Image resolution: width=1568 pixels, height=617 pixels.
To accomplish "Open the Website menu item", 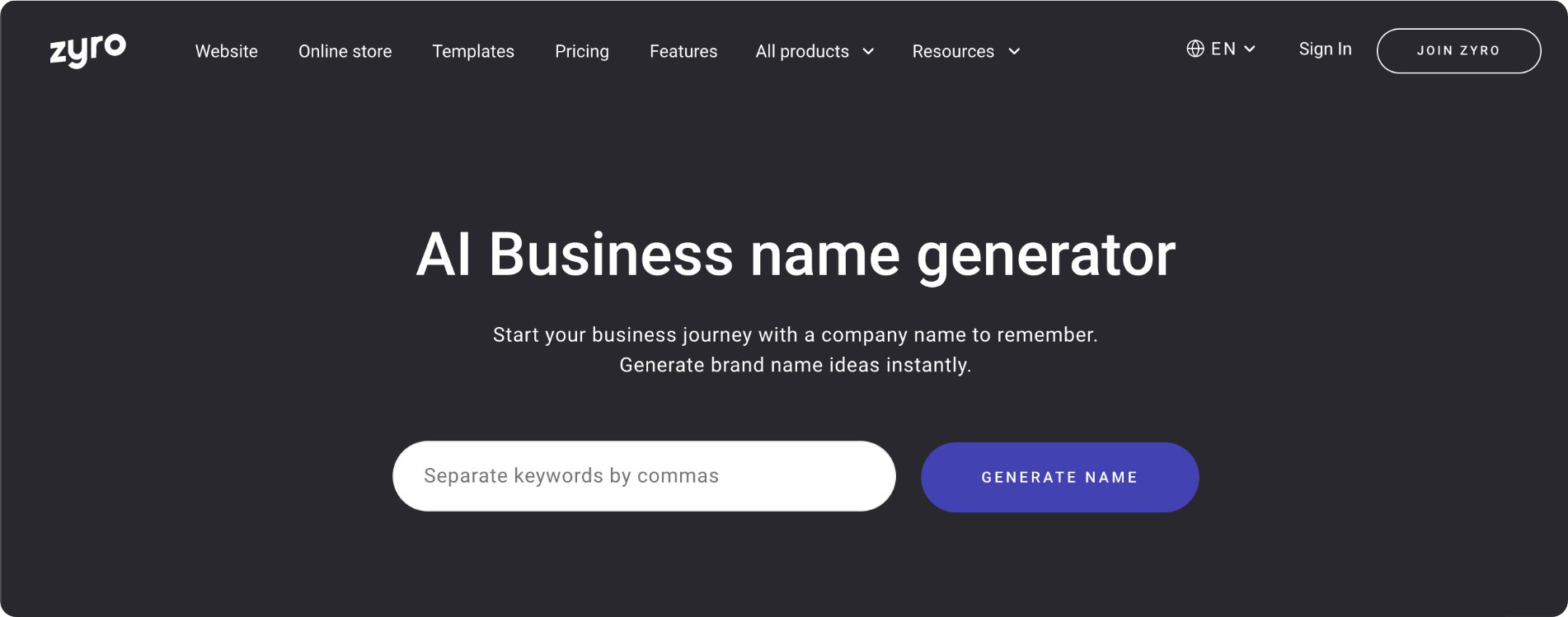I will [226, 51].
